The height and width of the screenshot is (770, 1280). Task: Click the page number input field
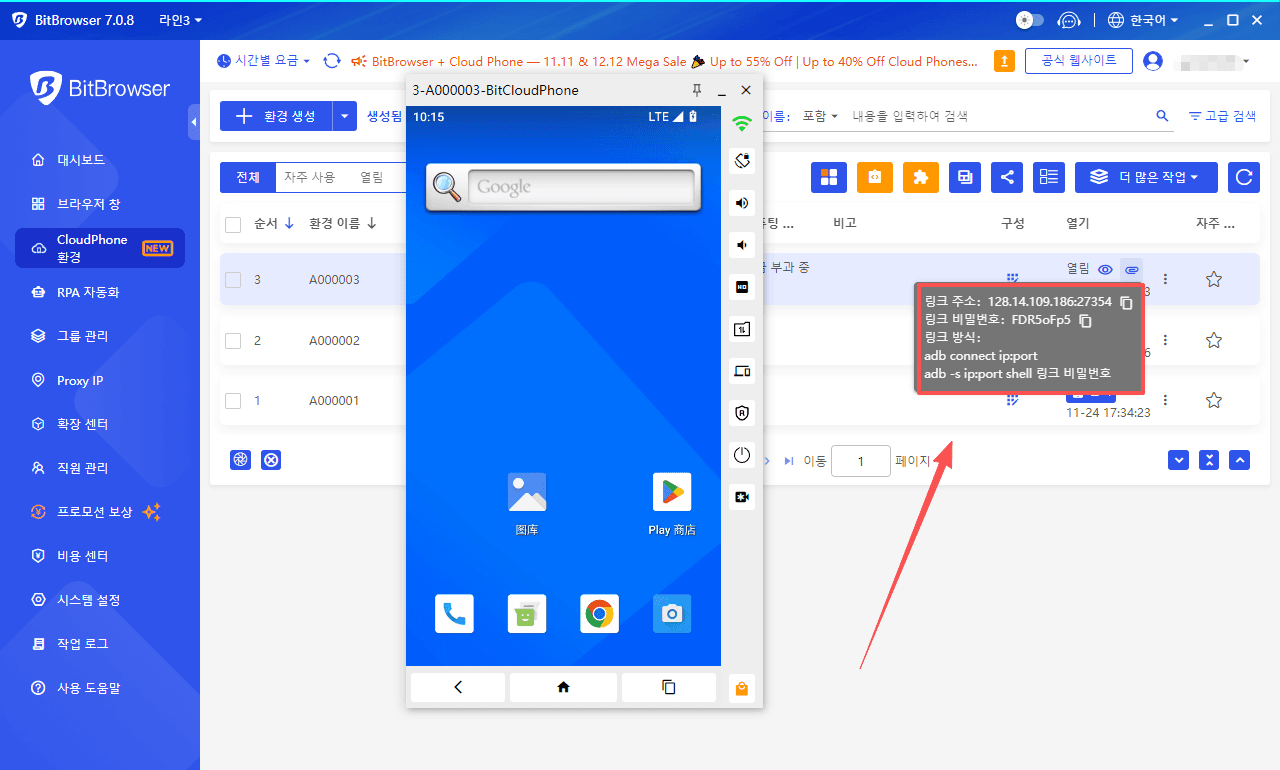(x=860, y=461)
